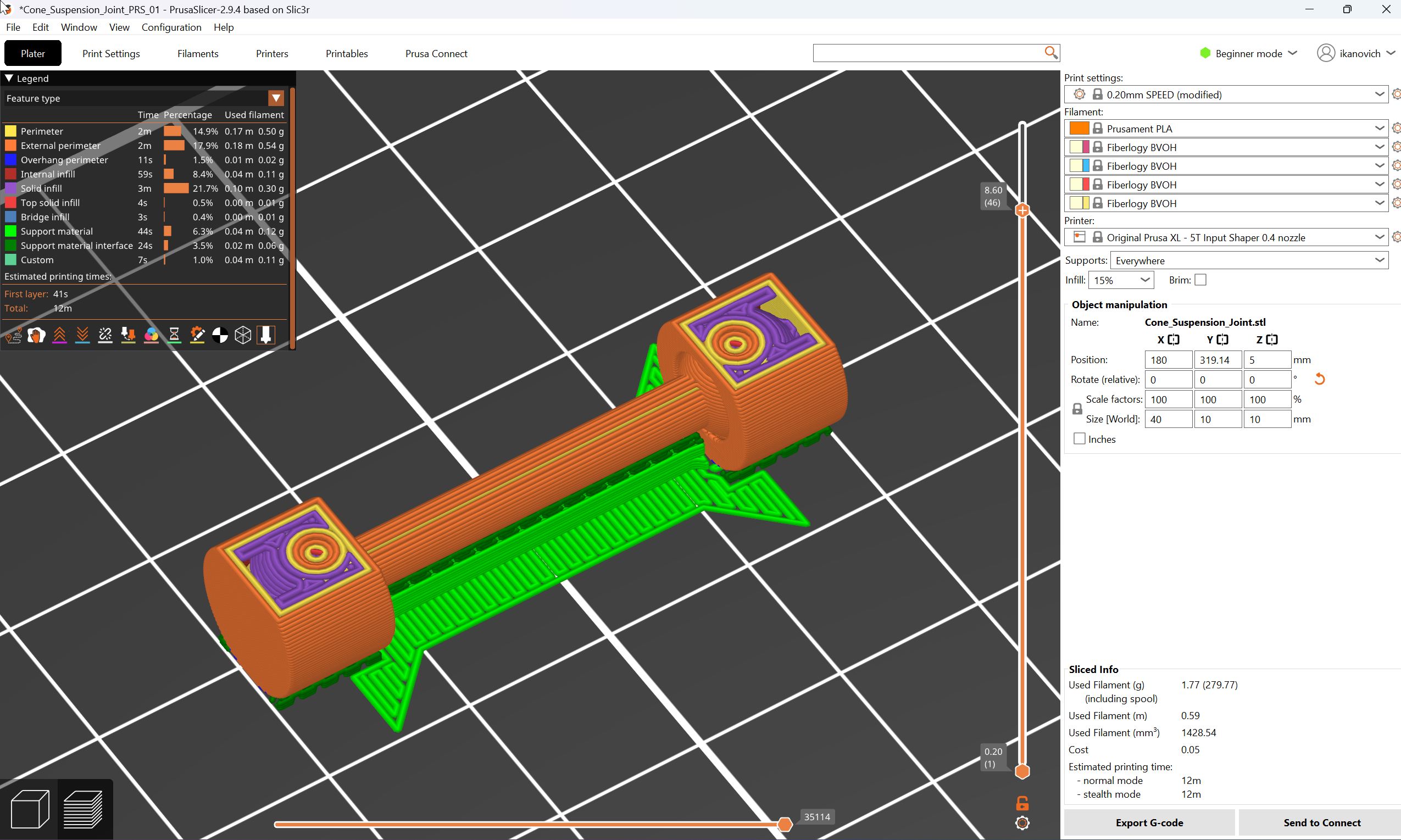Click the Prusament PLA orange color swatch

(x=1079, y=129)
